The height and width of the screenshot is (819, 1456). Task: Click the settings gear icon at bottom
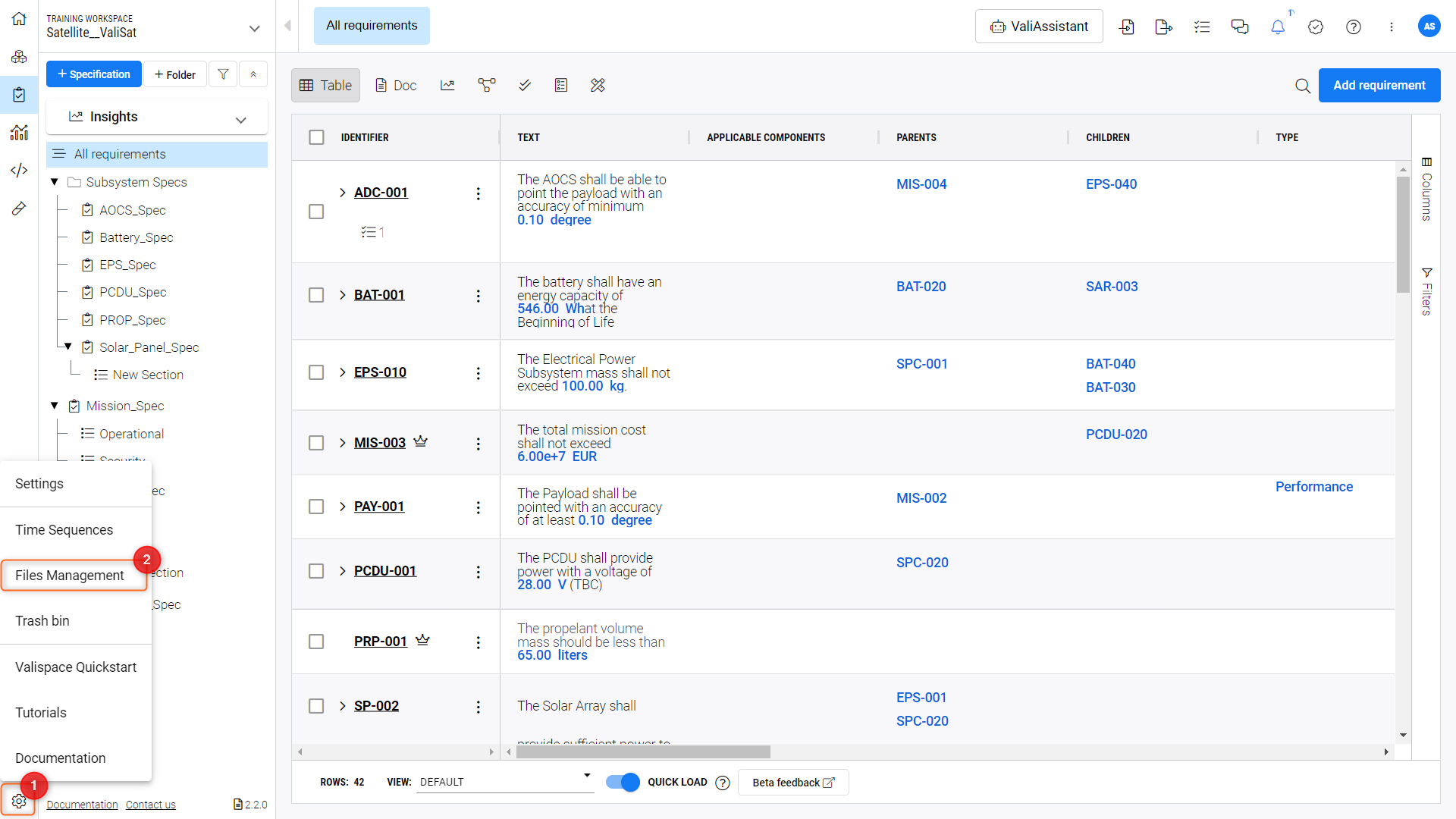click(x=19, y=802)
